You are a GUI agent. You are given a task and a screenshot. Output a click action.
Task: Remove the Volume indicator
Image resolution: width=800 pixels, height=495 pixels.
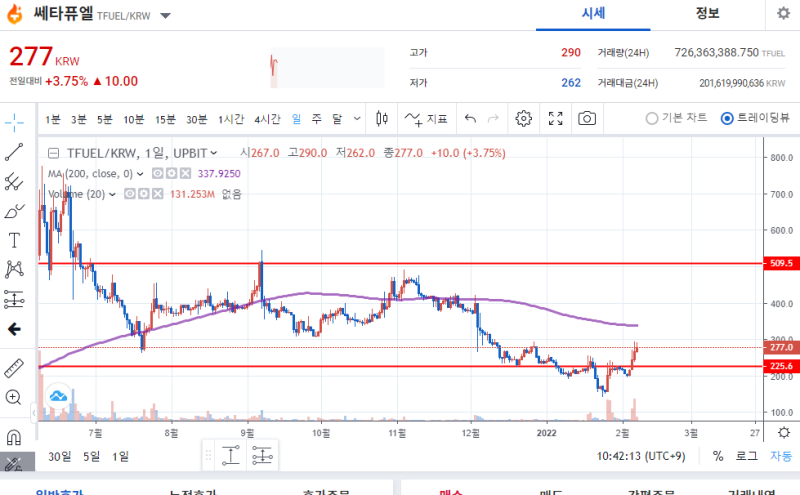(x=158, y=194)
